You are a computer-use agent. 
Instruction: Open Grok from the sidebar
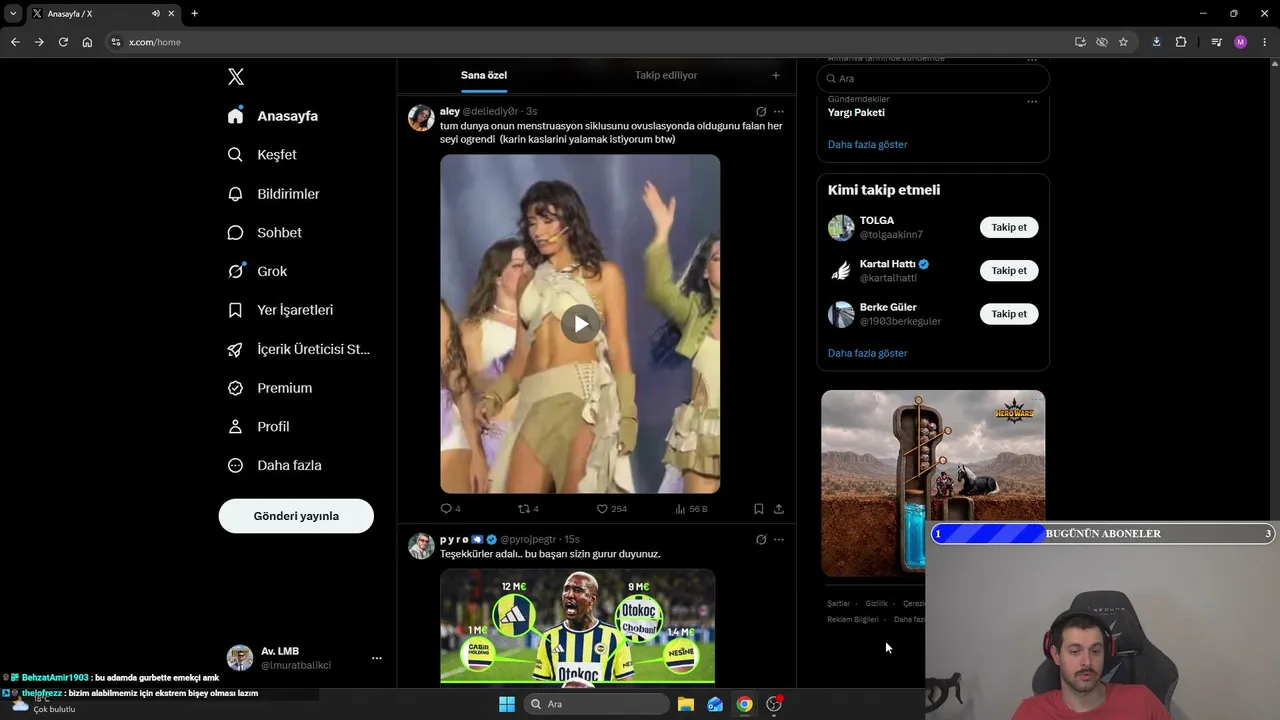pyautogui.click(x=258, y=271)
